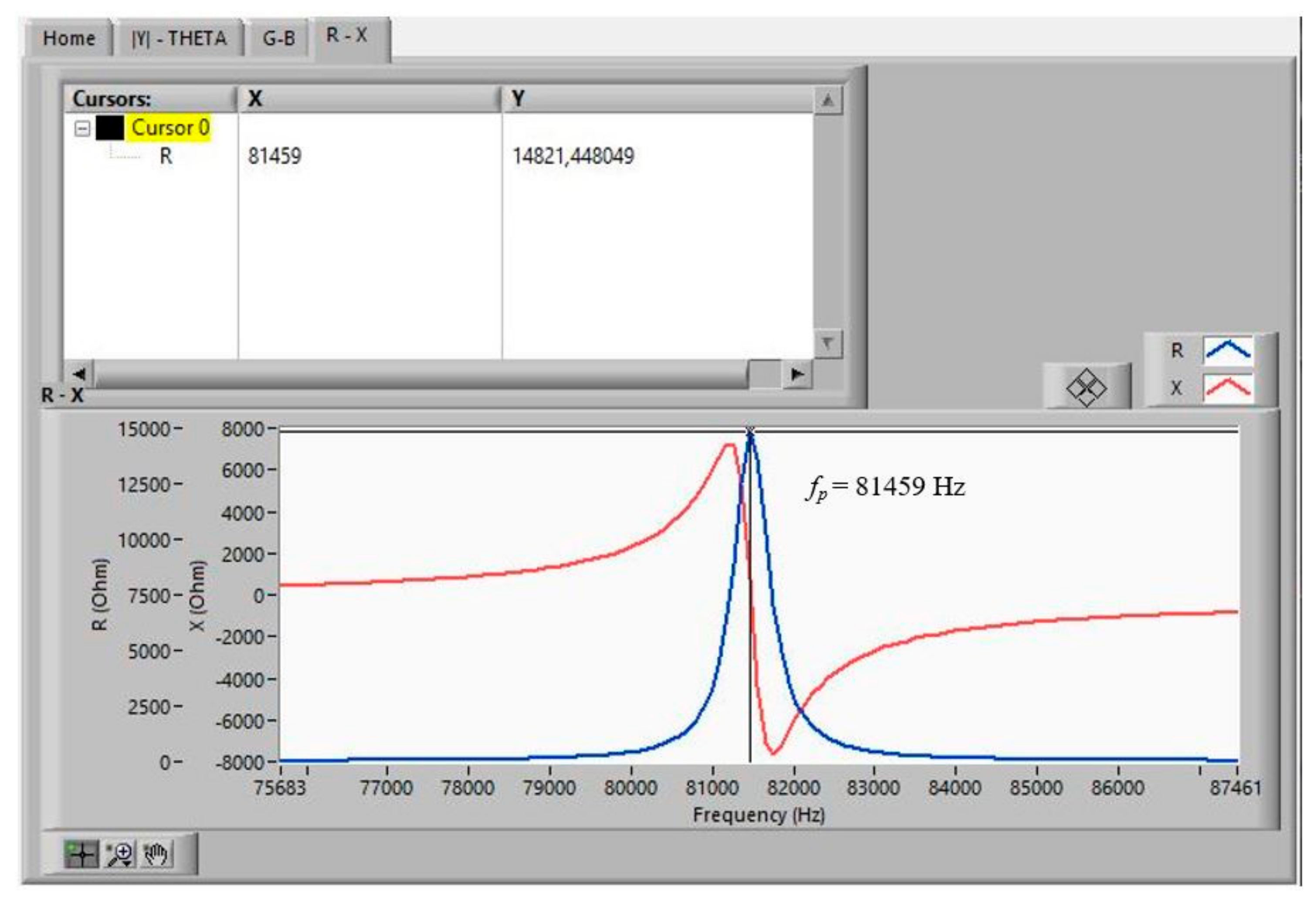
Task: Select the graph zoom magnifier tool
Action: tap(120, 854)
